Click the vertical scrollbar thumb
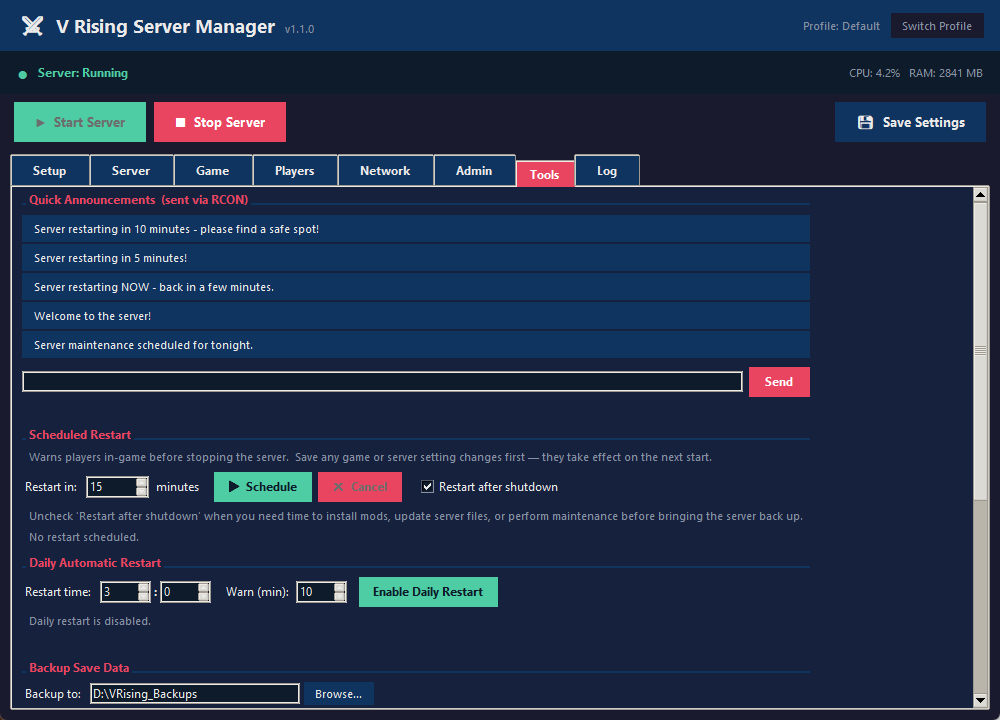Image resolution: width=1000 pixels, height=720 pixels. 981,351
